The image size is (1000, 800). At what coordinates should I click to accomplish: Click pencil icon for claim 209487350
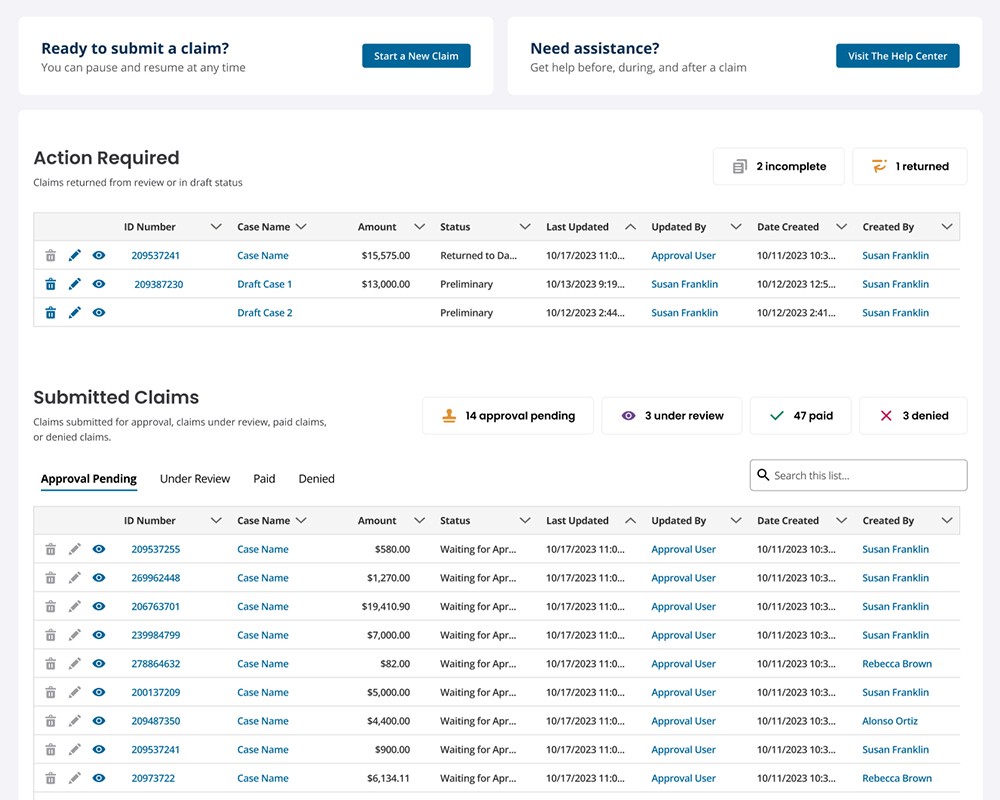(75, 721)
